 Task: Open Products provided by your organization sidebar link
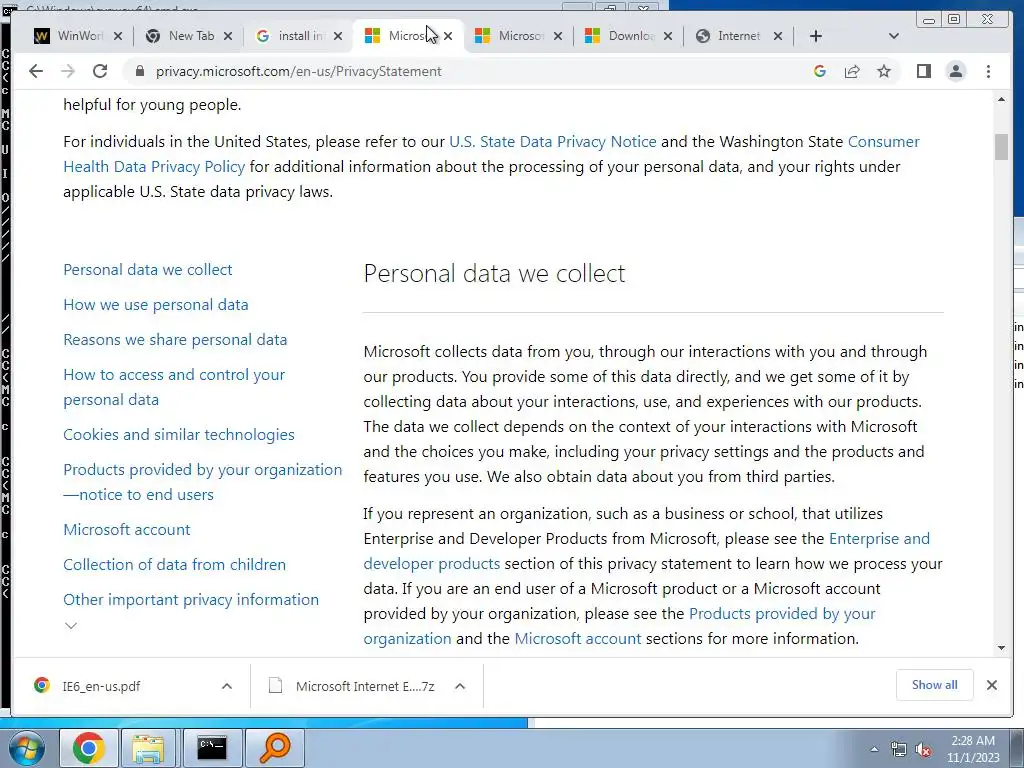click(202, 482)
